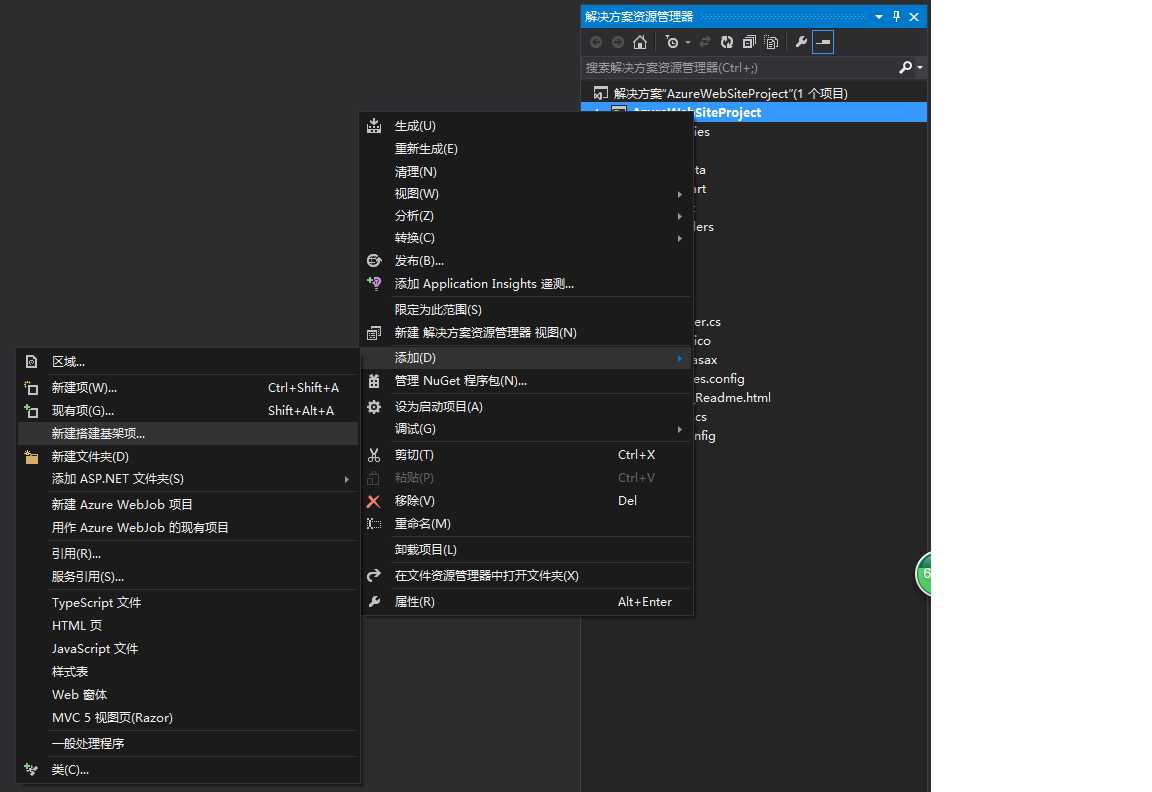The height and width of the screenshot is (792, 1152).
Task: Click the Show All Files icon
Action: tap(771, 42)
